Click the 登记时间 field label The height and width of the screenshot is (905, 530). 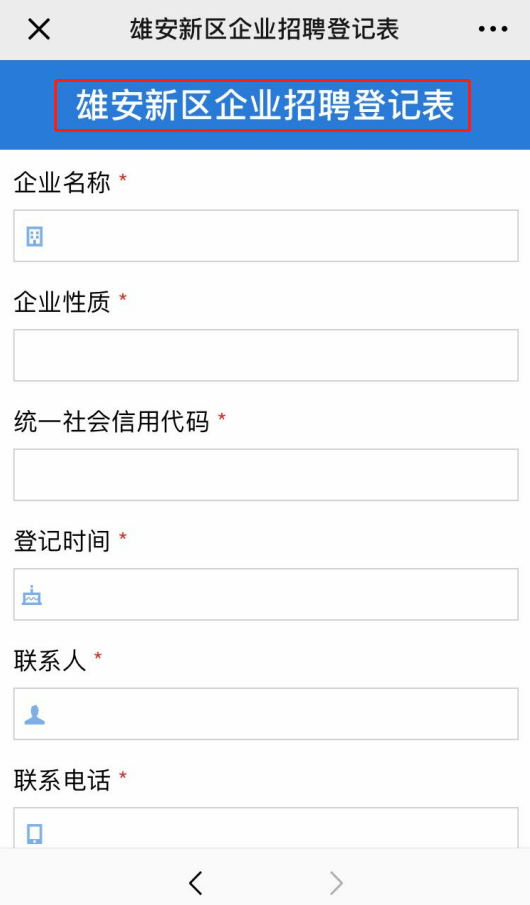click(62, 541)
